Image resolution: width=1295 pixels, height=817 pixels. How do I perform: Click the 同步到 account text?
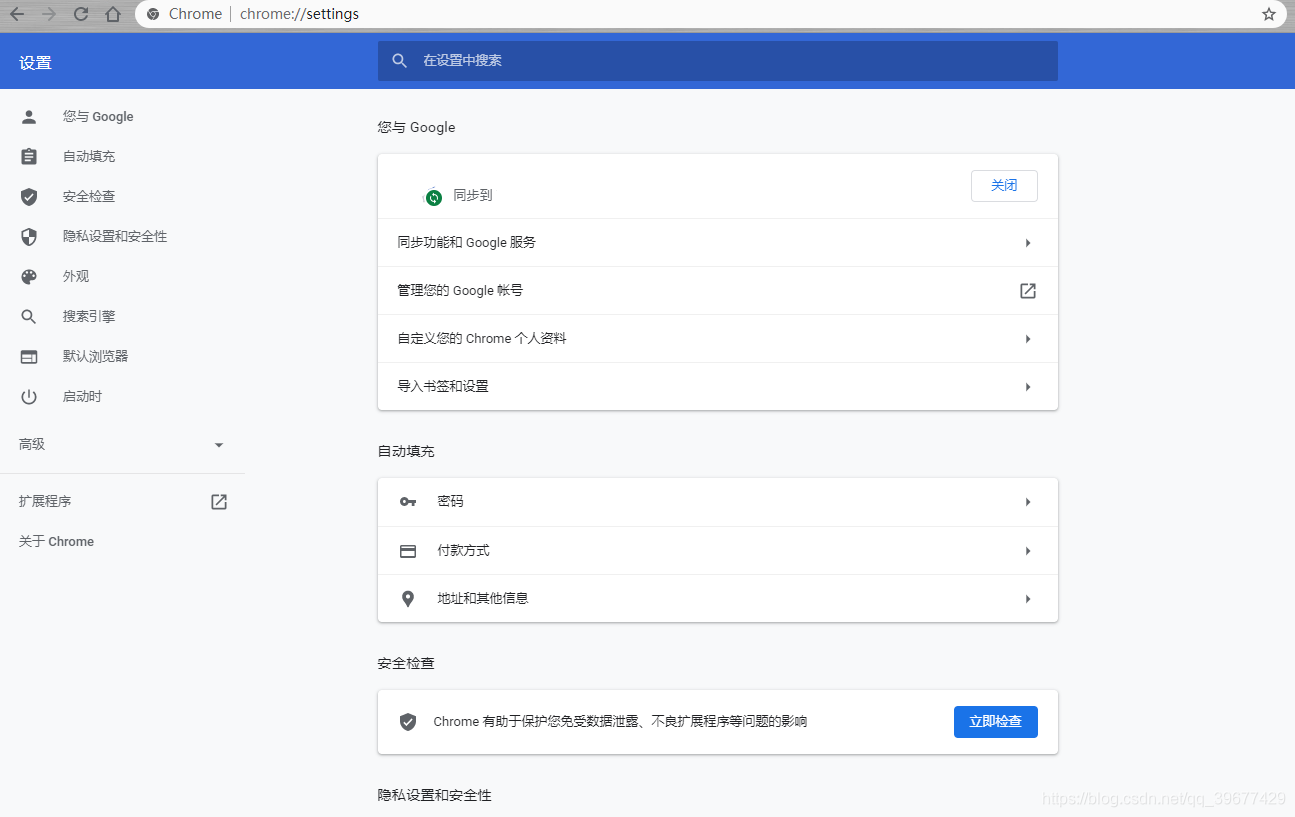pyautogui.click(x=473, y=196)
